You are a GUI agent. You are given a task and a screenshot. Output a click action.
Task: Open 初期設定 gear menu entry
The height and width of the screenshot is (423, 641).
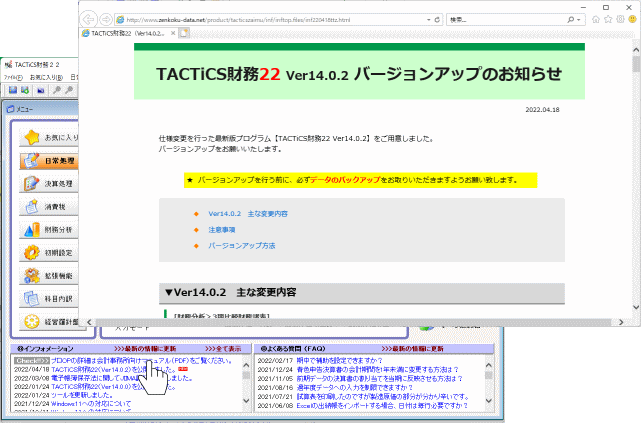click(49, 253)
